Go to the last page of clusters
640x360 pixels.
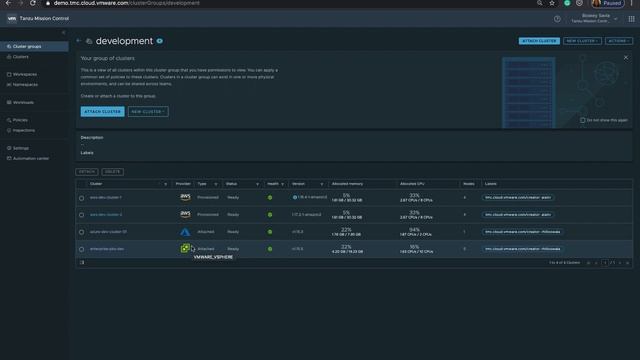(x=627, y=263)
